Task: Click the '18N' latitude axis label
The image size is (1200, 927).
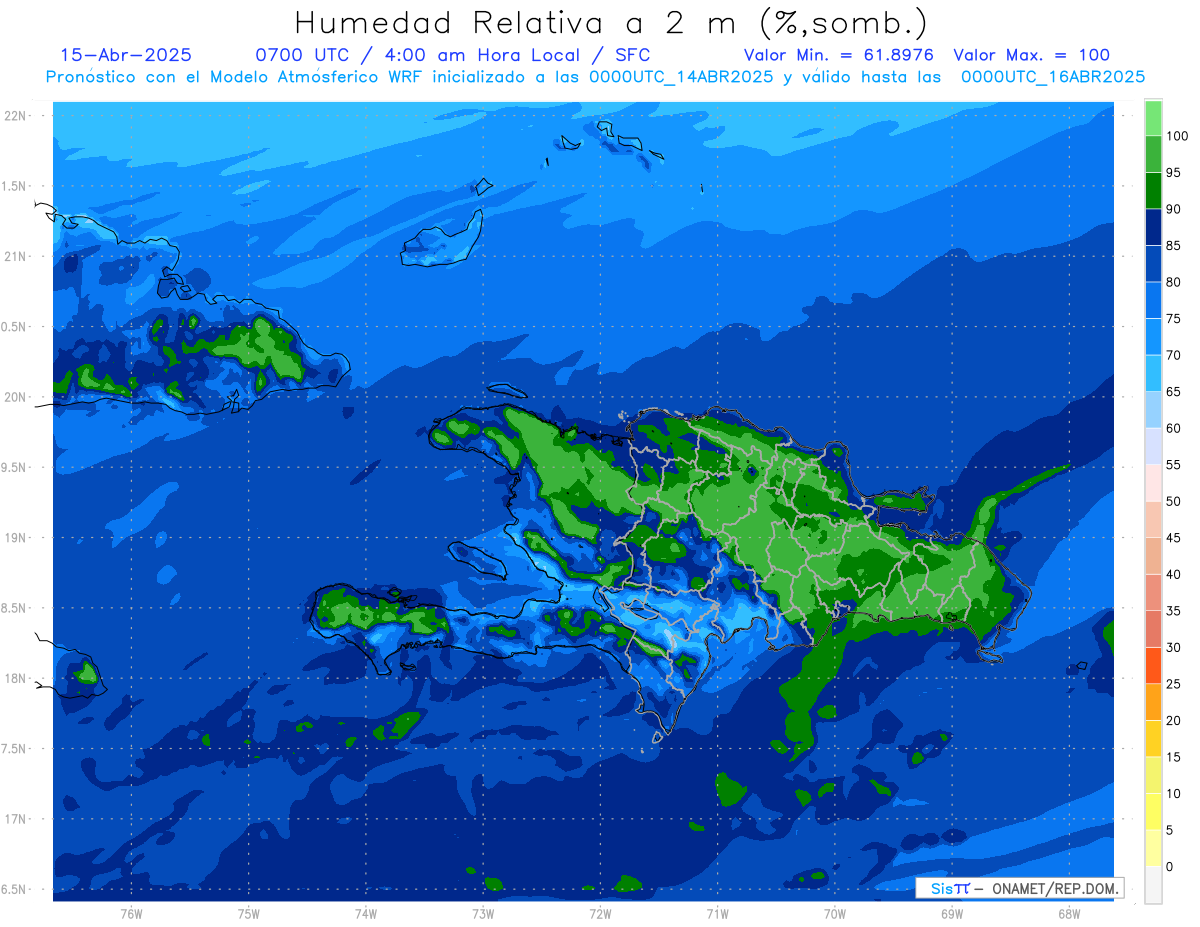Action: click(16, 678)
